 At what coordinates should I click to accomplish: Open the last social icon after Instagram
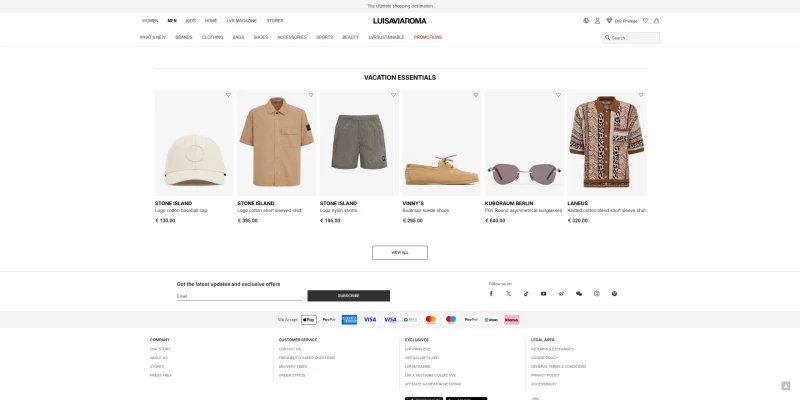[614, 294]
